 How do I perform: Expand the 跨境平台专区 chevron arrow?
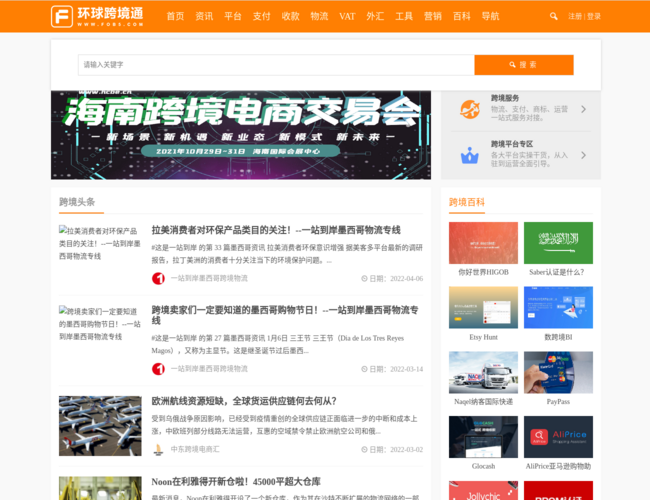click(x=583, y=155)
